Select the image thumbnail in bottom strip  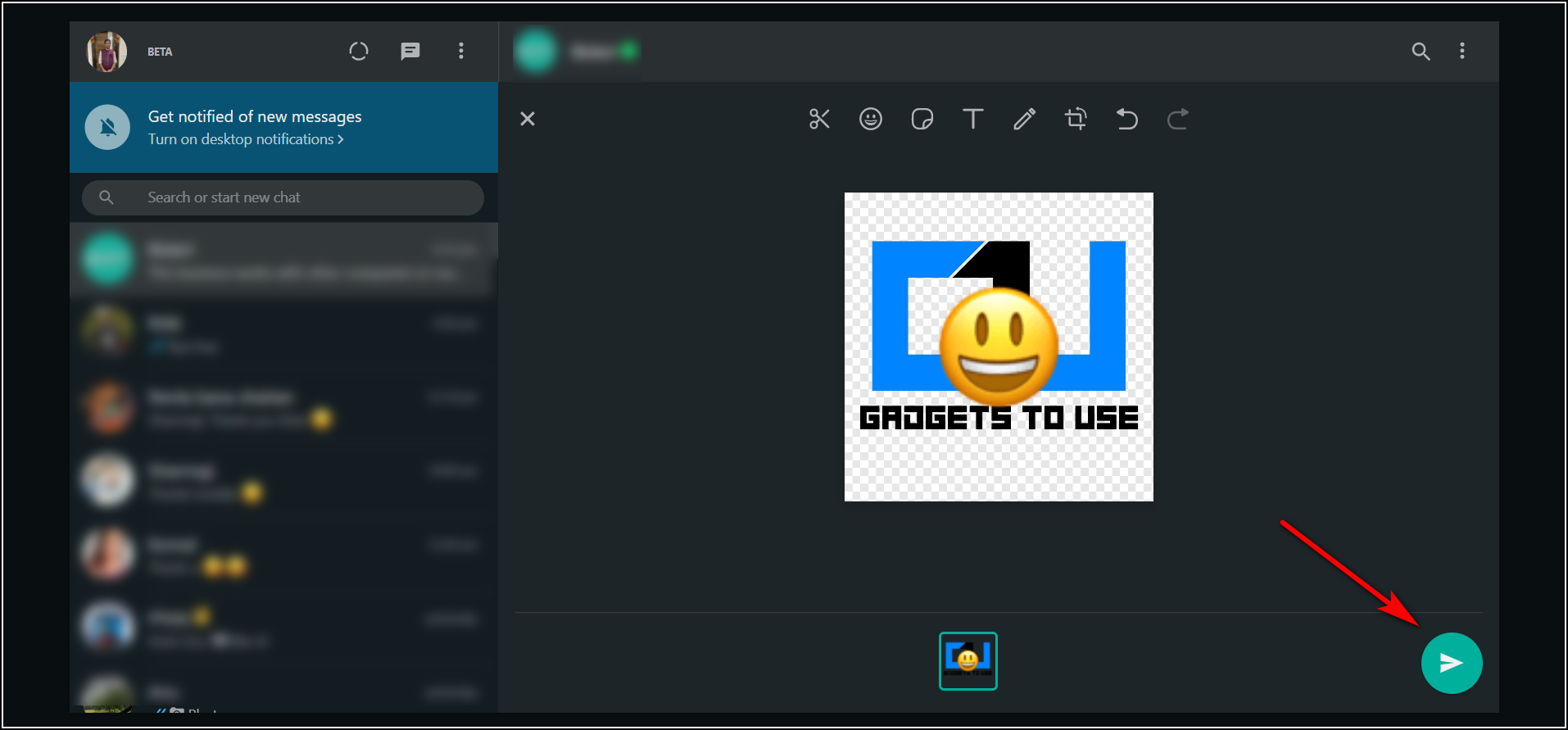[968, 661]
